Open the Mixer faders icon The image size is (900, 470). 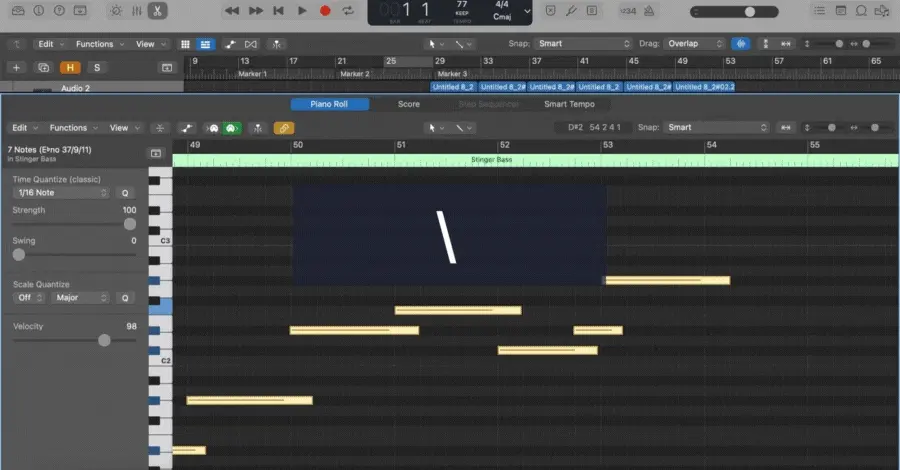[137, 11]
